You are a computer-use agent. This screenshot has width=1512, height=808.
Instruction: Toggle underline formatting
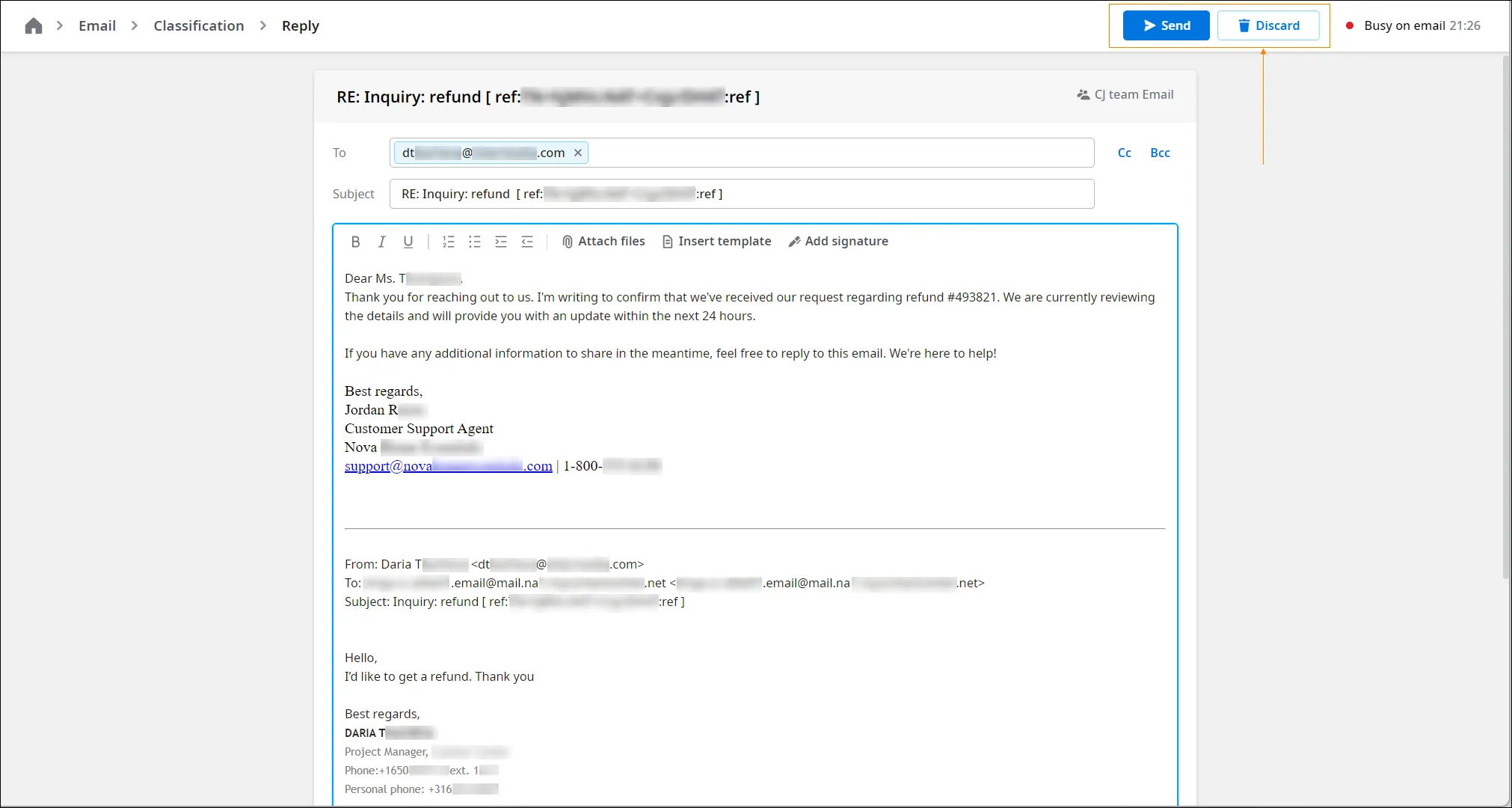tap(408, 242)
